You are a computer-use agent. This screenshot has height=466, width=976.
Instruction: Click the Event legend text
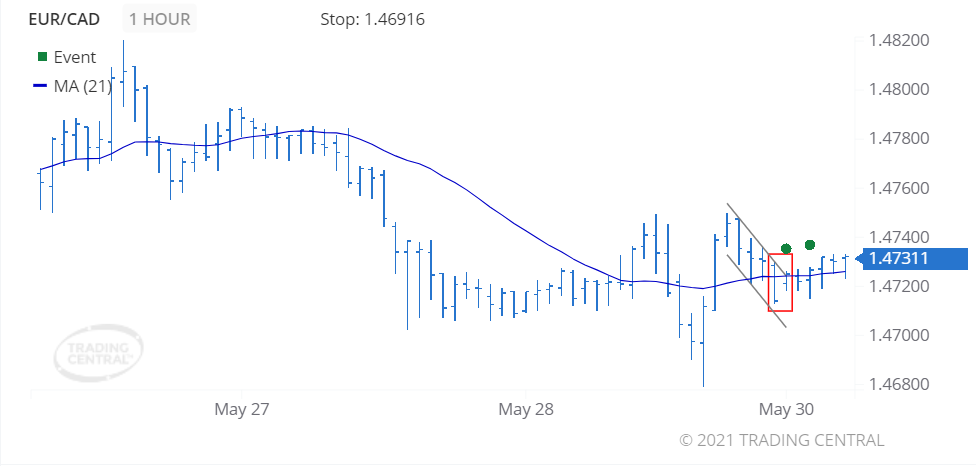tap(75, 57)
